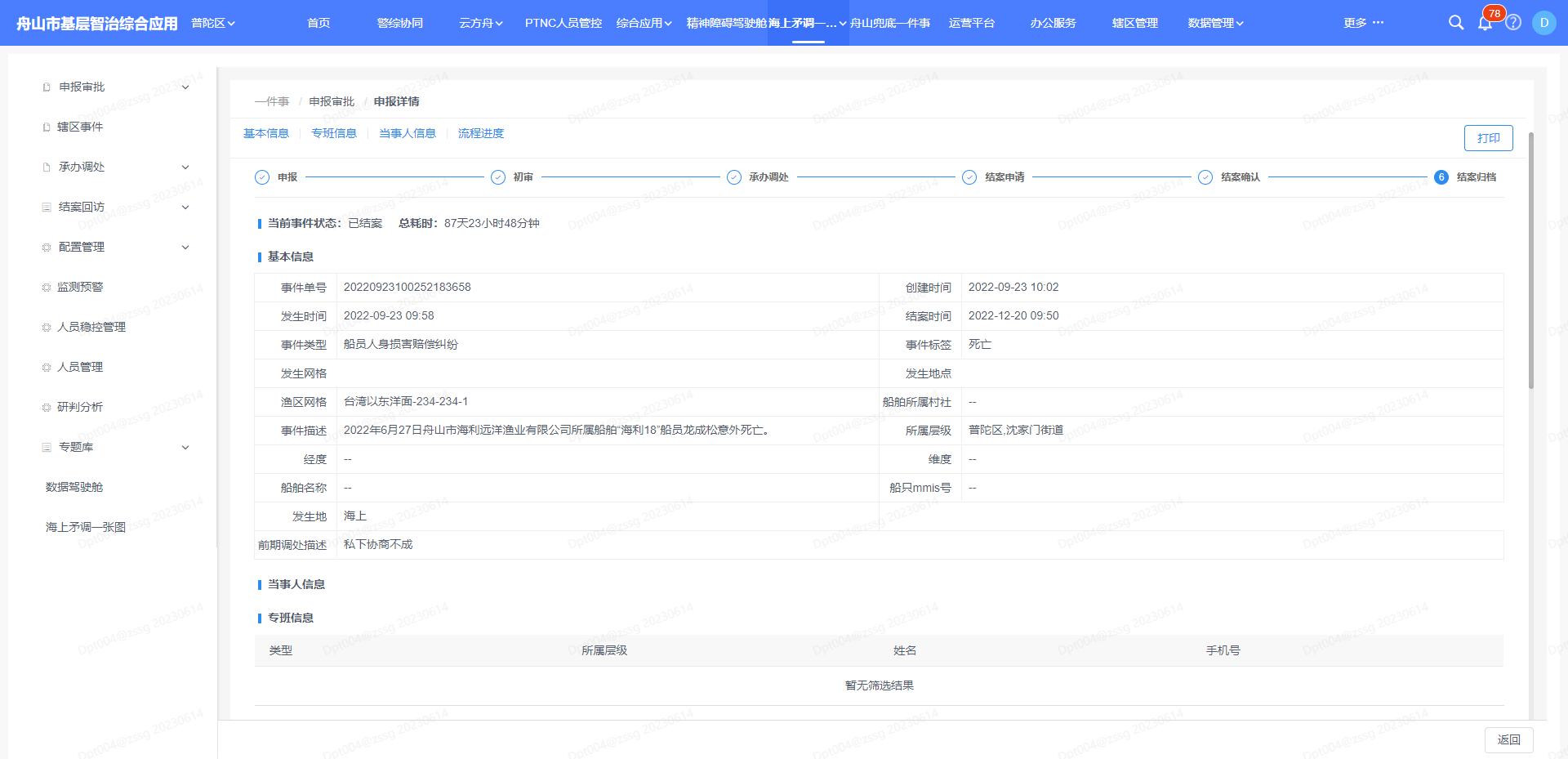Screen dimensions: 1568x759
Task: Open the 数据管理 top menu dropdown
Action: 1215,23
